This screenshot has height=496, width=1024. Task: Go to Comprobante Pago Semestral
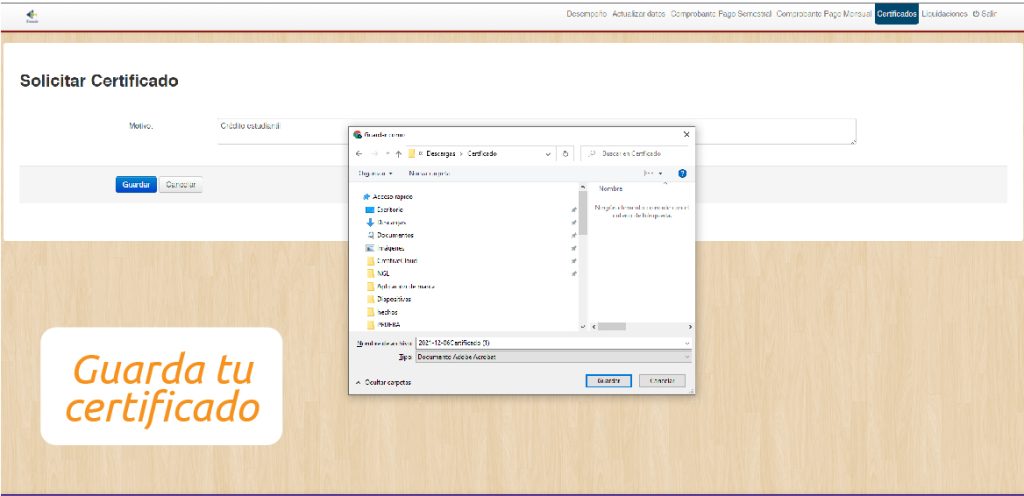(x=721, y=14)
